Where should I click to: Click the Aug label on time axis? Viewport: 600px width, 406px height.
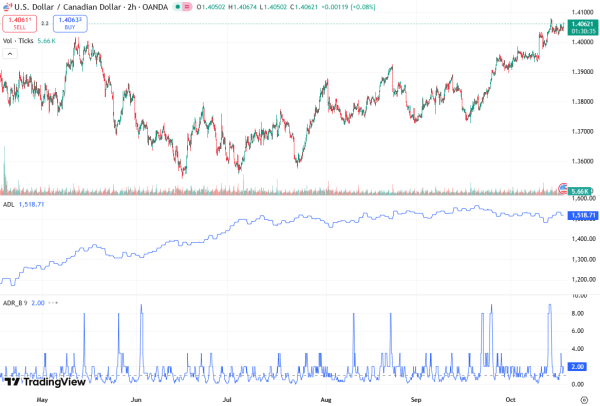click(x=325, y=398)
